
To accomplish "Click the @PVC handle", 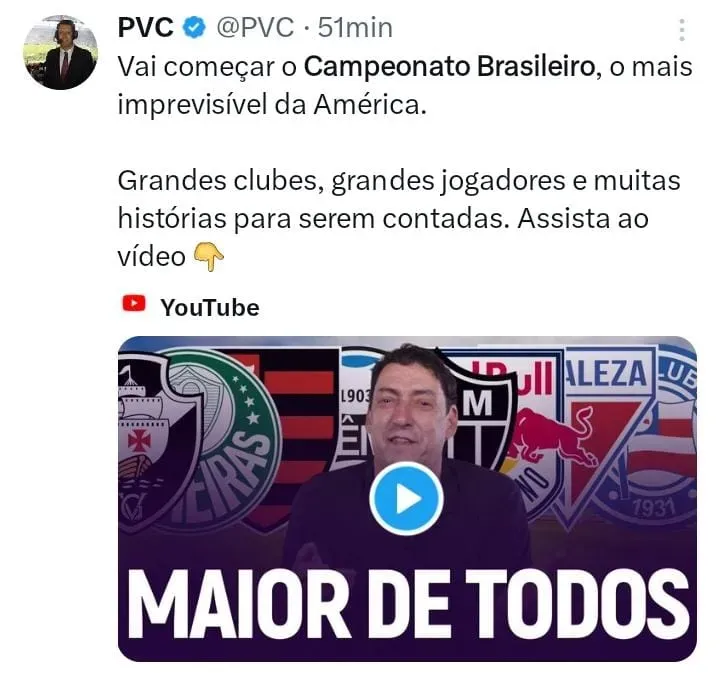I will coord(255,28).
